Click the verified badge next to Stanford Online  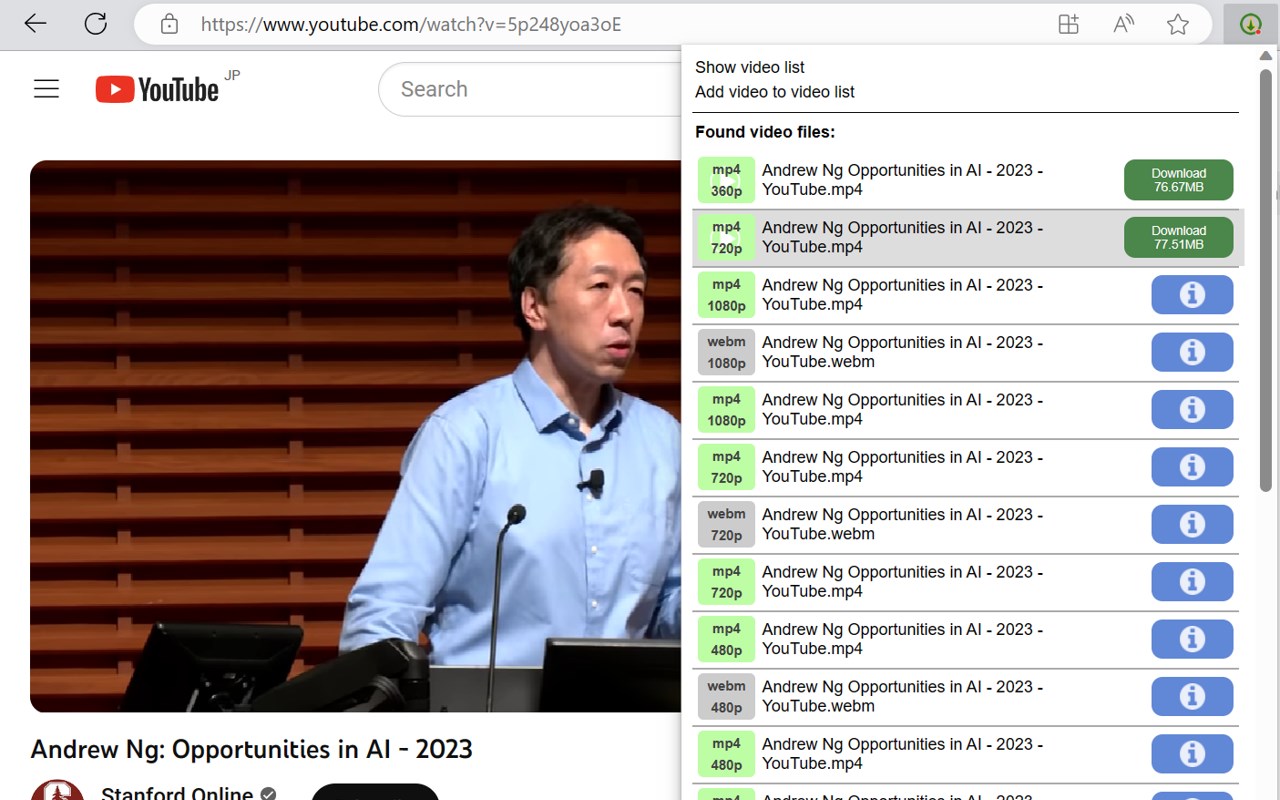(268, 794)
